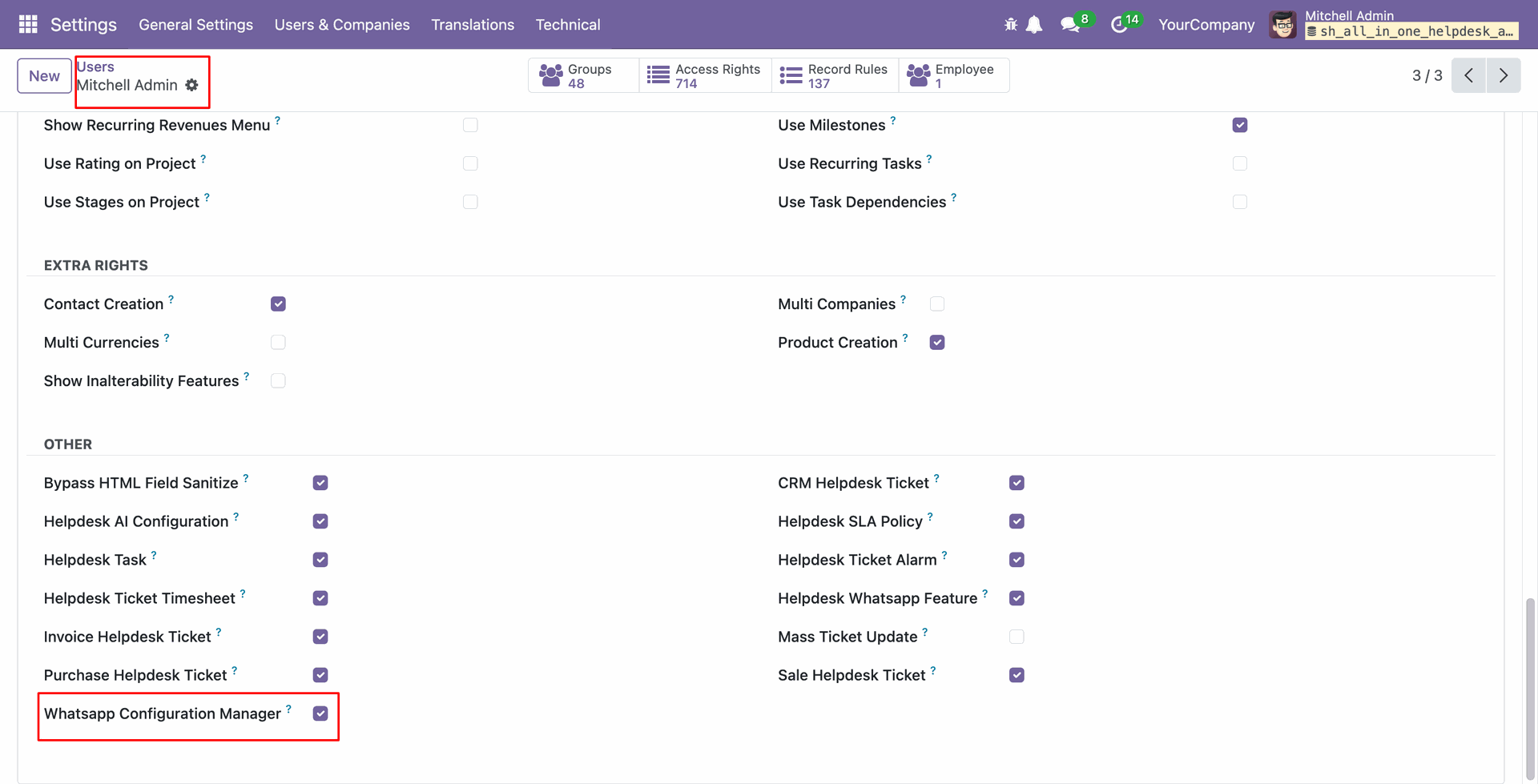Click help tooltip for Sale Helpdesk Ticket
This screenshot has height=784, width=1538.
coord(933,670)
